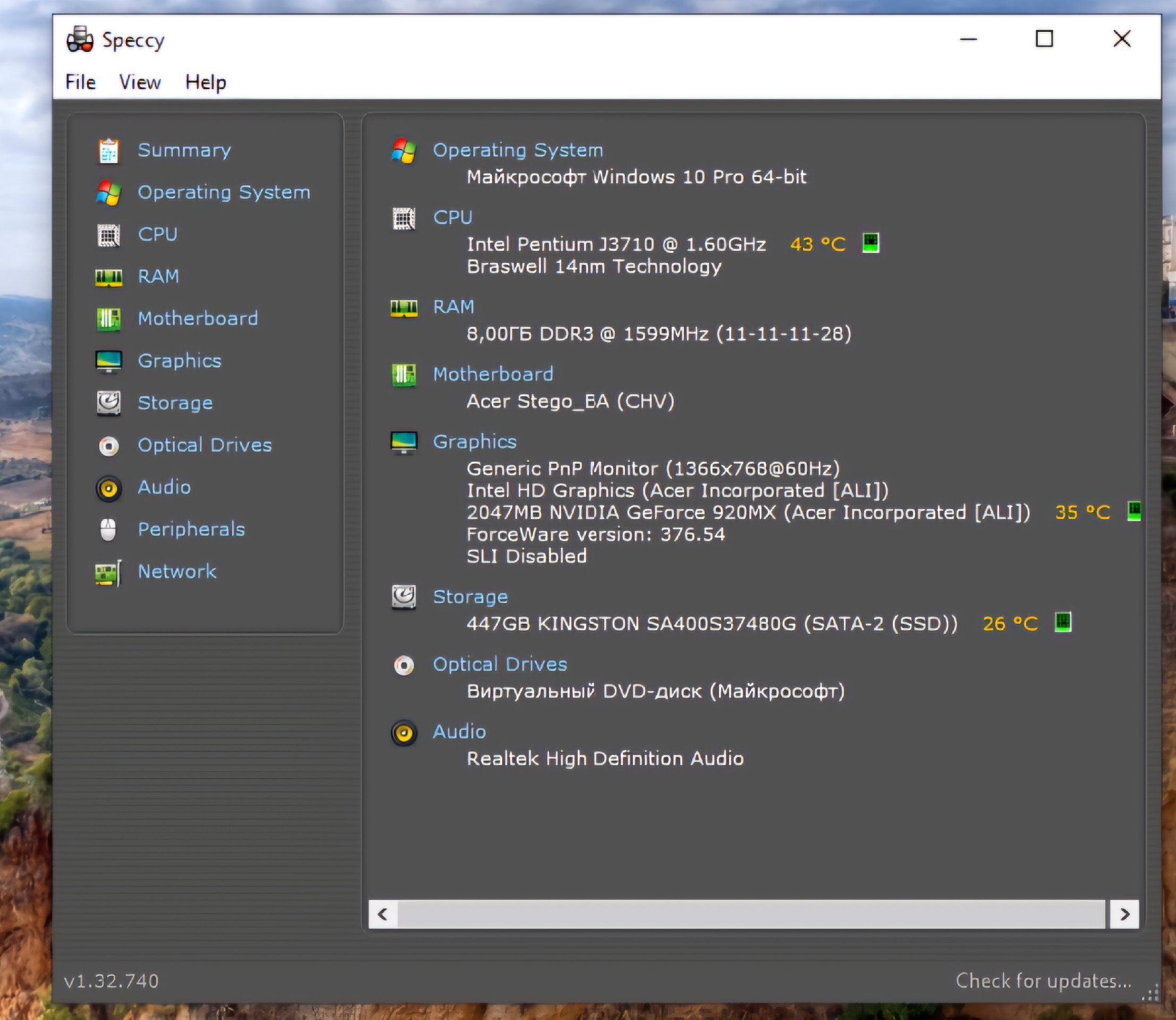Click Acer Stego_BA (CHV) text
Image resolution: width=1176 pixels, height=1020 pixels.
(x=570, y=401)
